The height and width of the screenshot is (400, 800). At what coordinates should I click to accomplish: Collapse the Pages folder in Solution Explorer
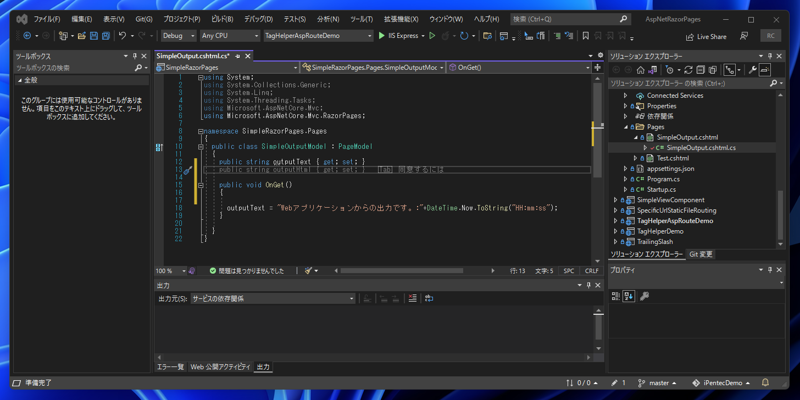[x=626, y=127]
